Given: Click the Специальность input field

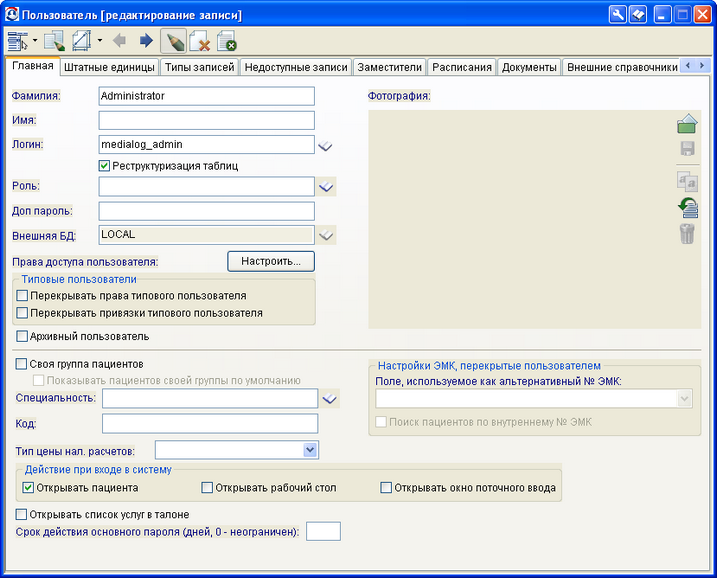Looking at the screenshot, I should pyautogui.click(x=210, y=398).
